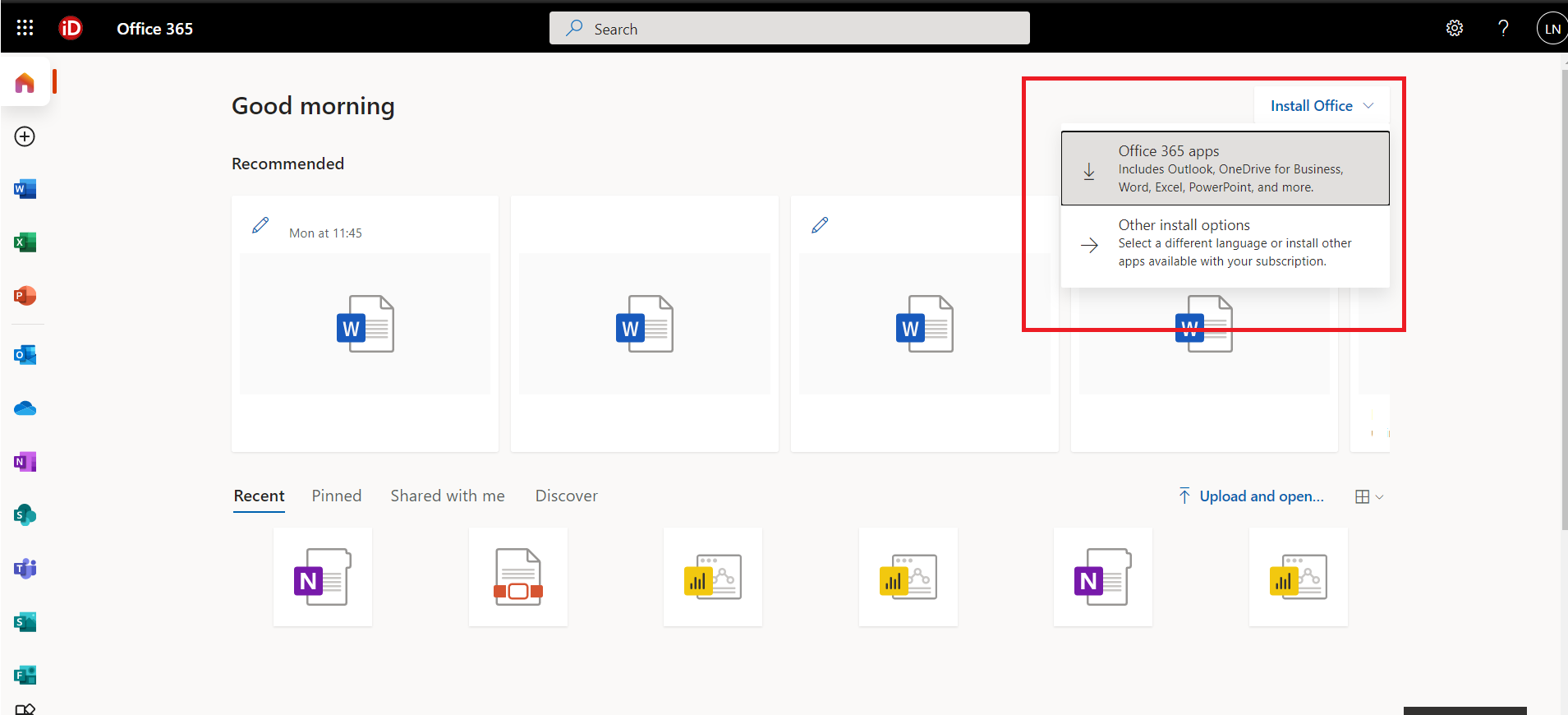Open last recent Power BI report tile
The image size is (1568, 715).
[1299, 577]
